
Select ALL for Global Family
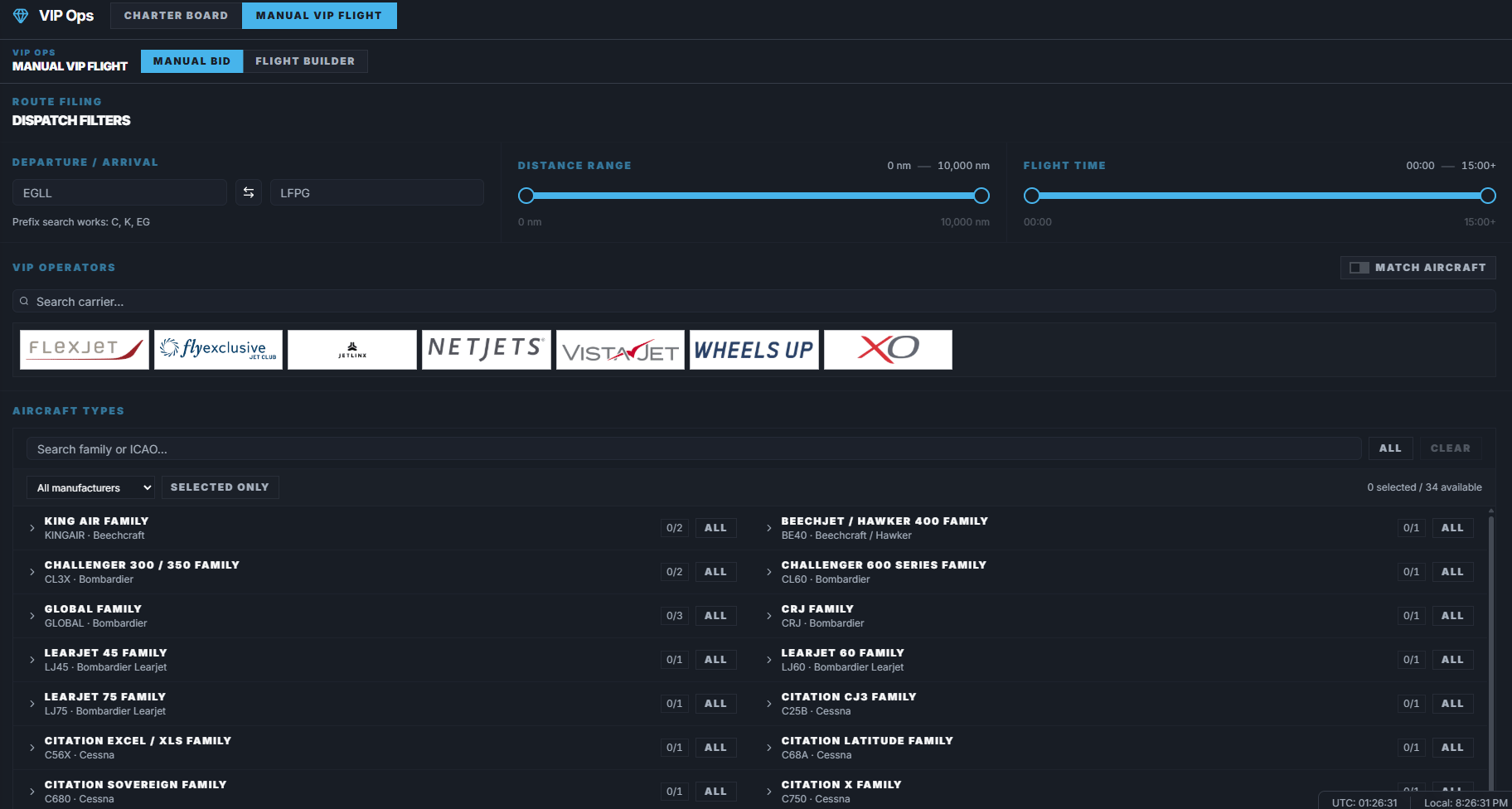[715, 616]
